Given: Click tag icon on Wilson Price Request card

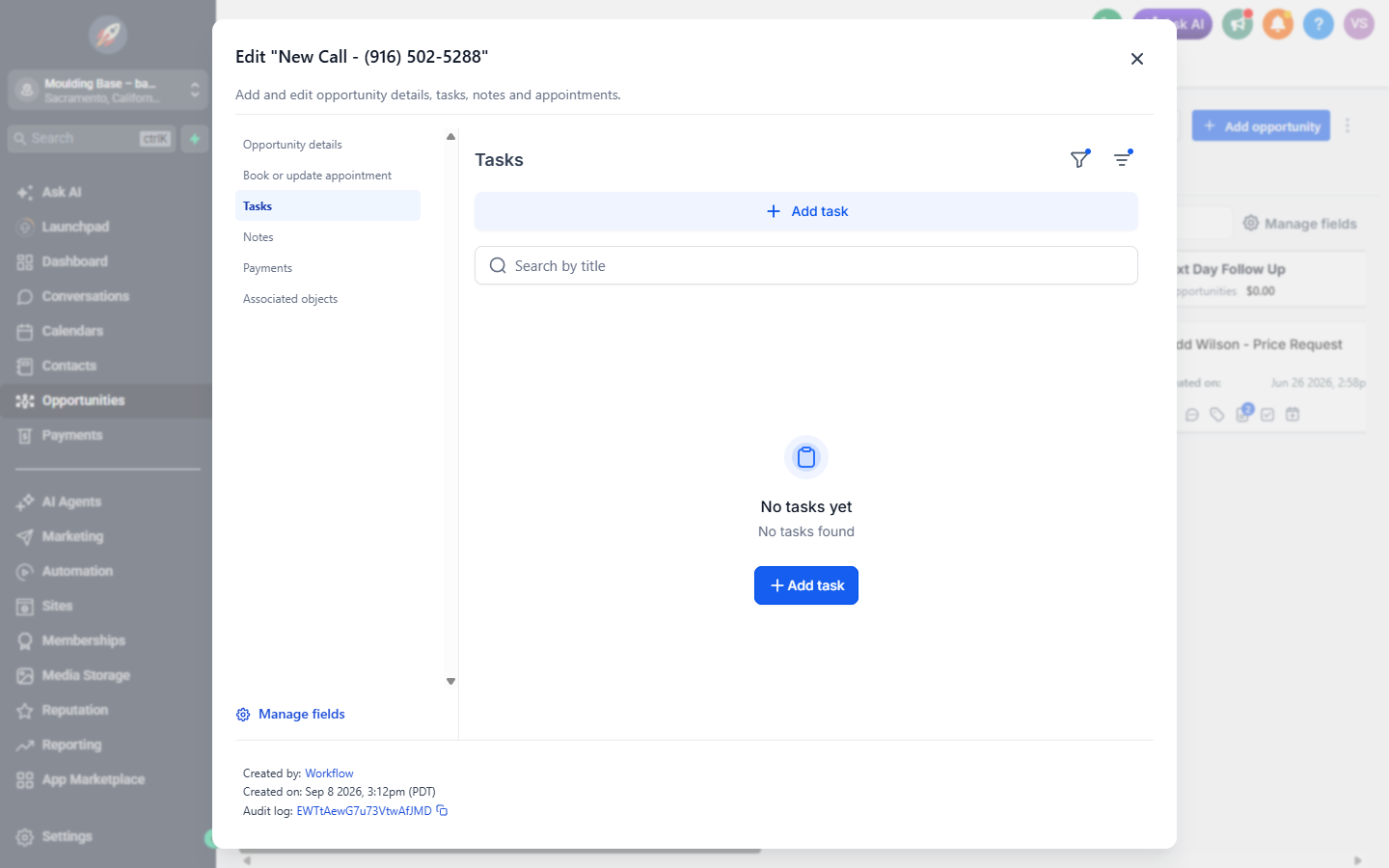Looking at the screenshot, I should tap(1217, 415).
